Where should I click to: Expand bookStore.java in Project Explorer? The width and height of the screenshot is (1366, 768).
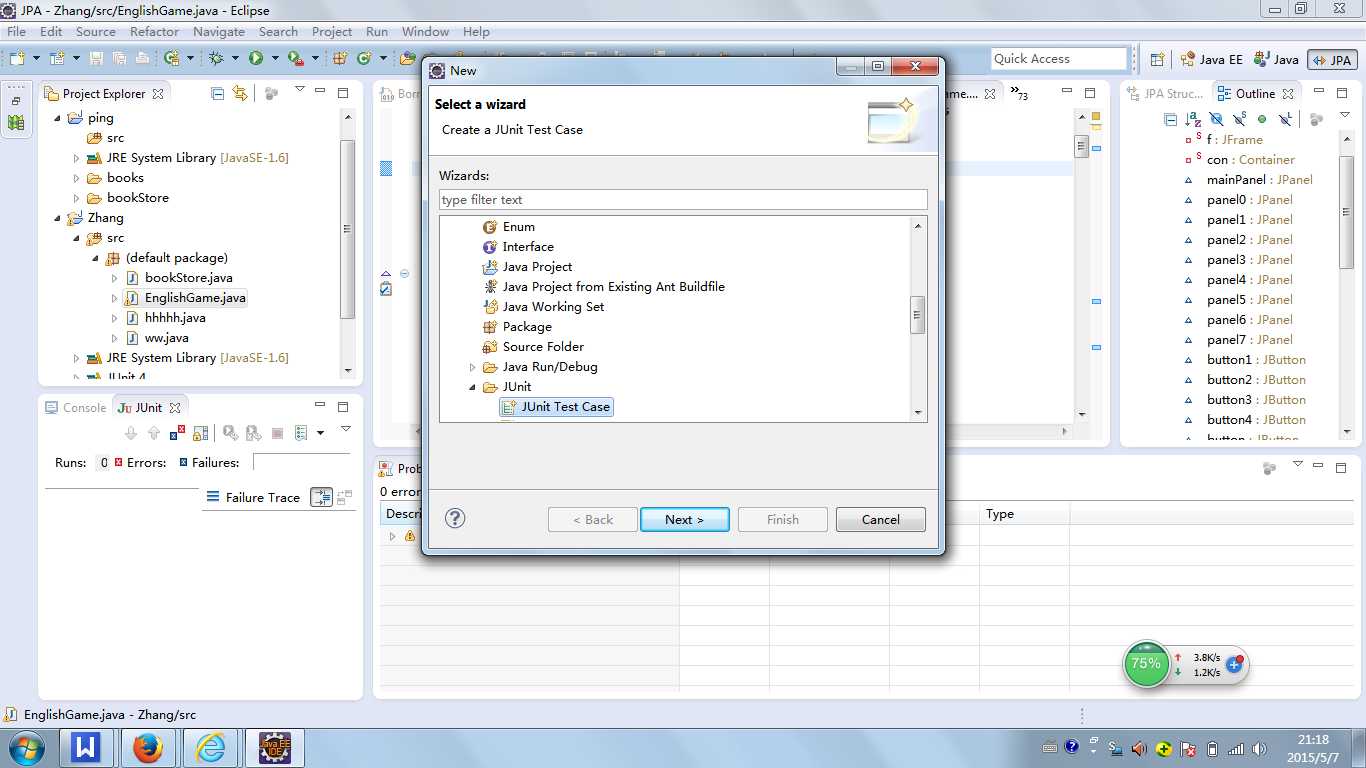tap(114, 278)
